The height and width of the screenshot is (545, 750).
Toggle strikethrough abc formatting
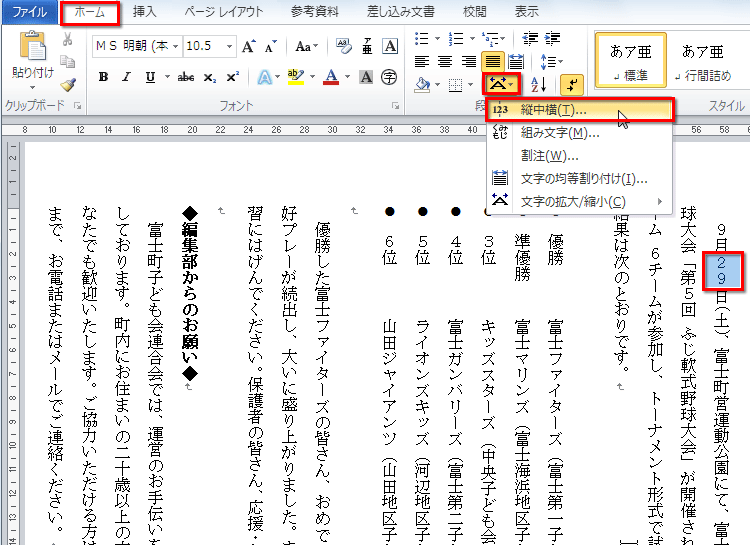click(186, 77)
